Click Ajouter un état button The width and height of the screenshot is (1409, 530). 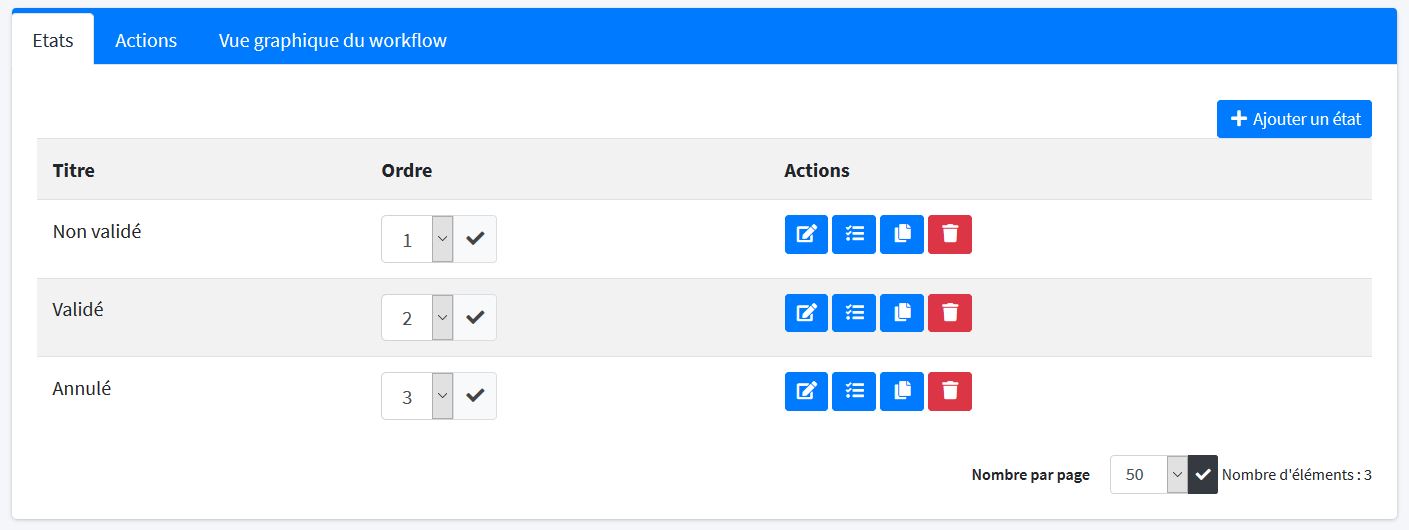click(1294, 119)
